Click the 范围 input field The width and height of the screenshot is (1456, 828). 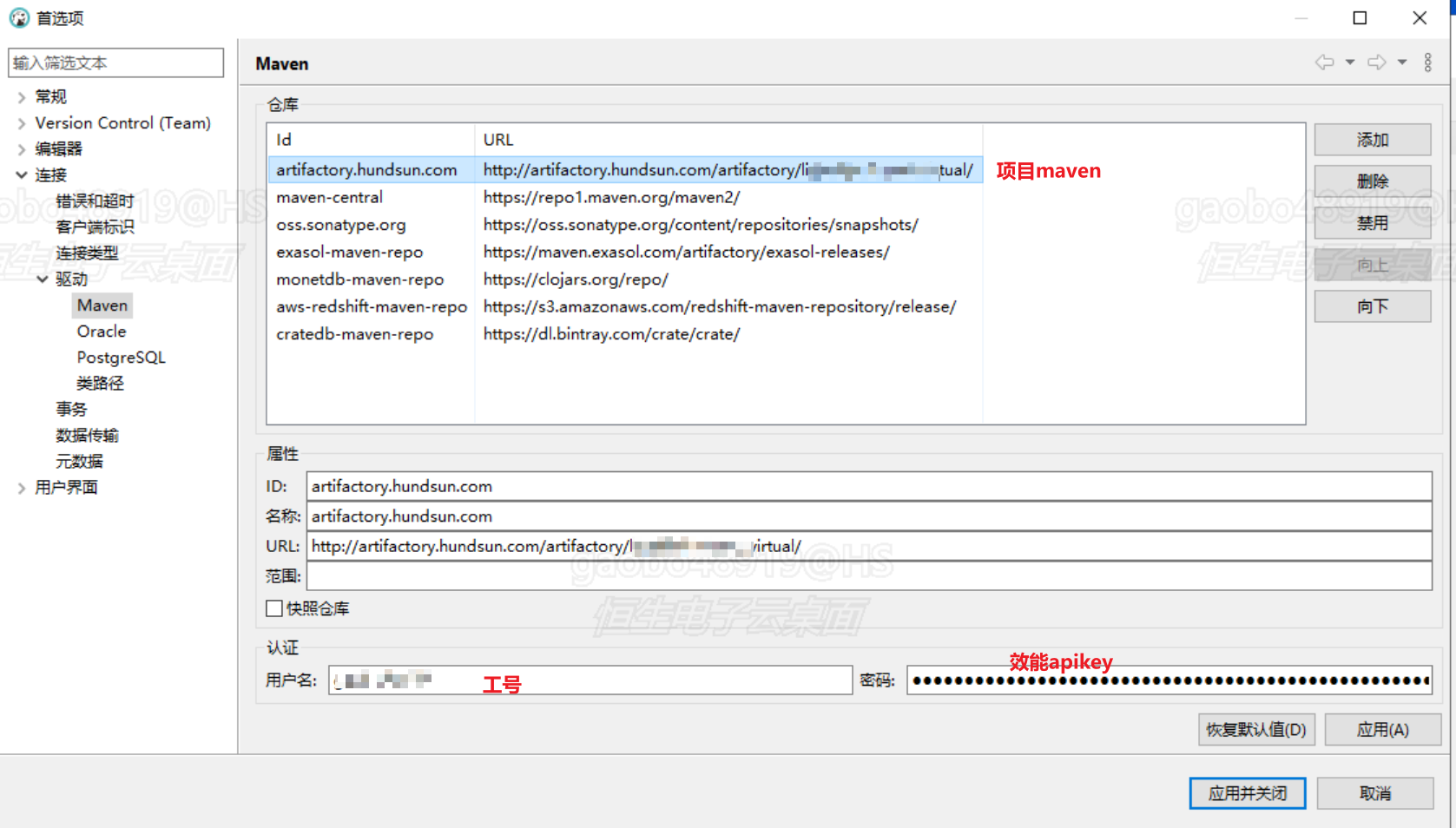(868, 576)
